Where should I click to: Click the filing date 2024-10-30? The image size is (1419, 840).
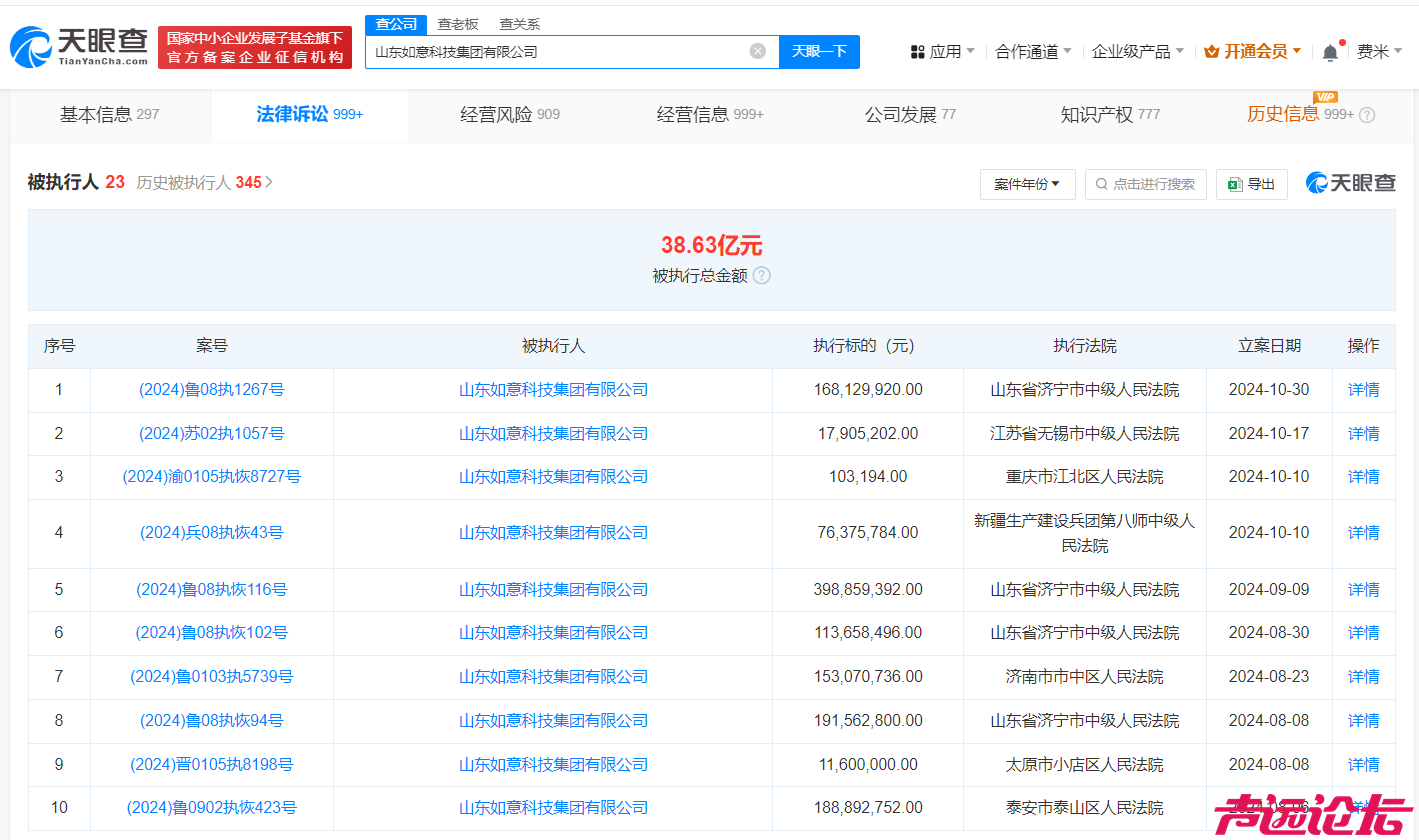click(x=1268, y=390)
